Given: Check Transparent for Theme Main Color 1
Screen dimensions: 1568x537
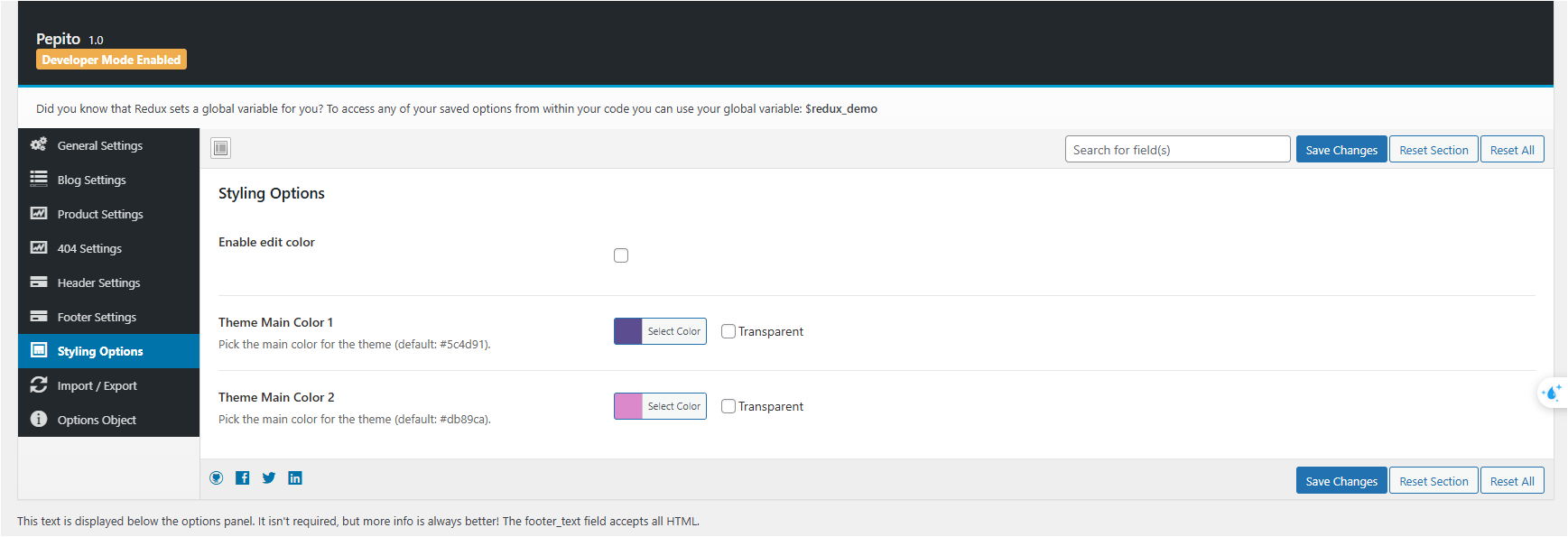Looking at the screenshot, I should tap(728, 331).
